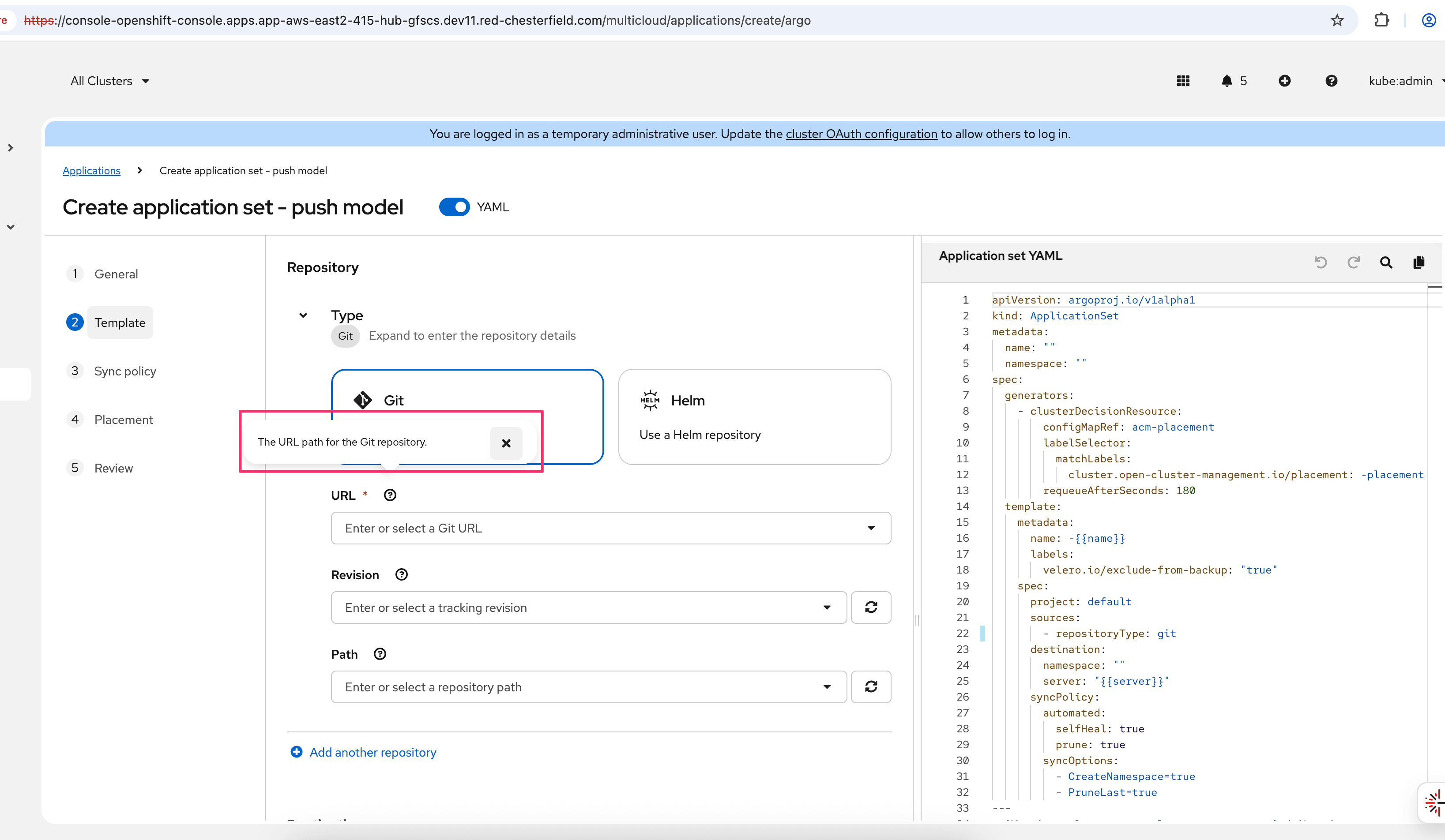Viewport: 1445px width, 840px height.
Task: Copy YAML with the clipboard icon
Action: click(x=1419, y=262)
